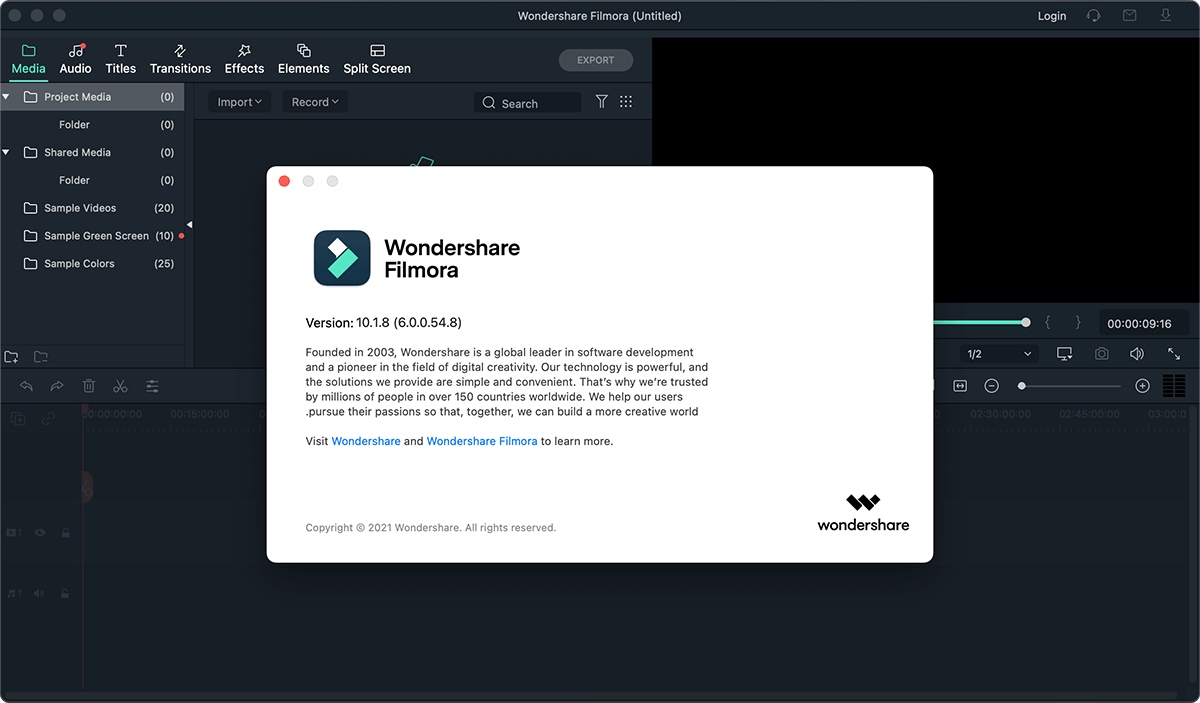Open the Record dropdown
Viewport: 1200px width, 703px height.
click(x=315, y=102)
